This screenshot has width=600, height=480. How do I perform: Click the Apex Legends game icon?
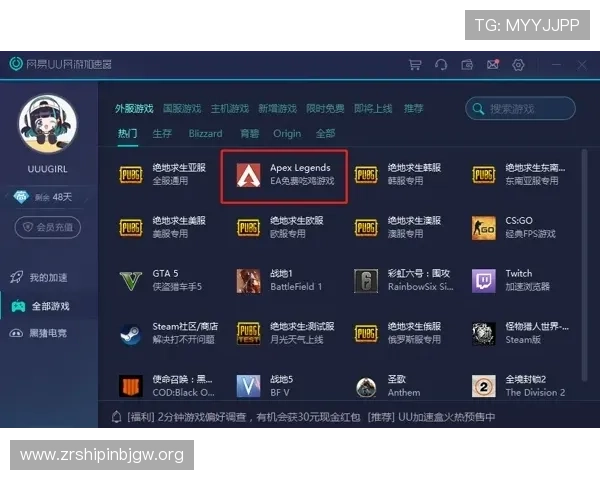pyautogui.click(x=248, y=175)
